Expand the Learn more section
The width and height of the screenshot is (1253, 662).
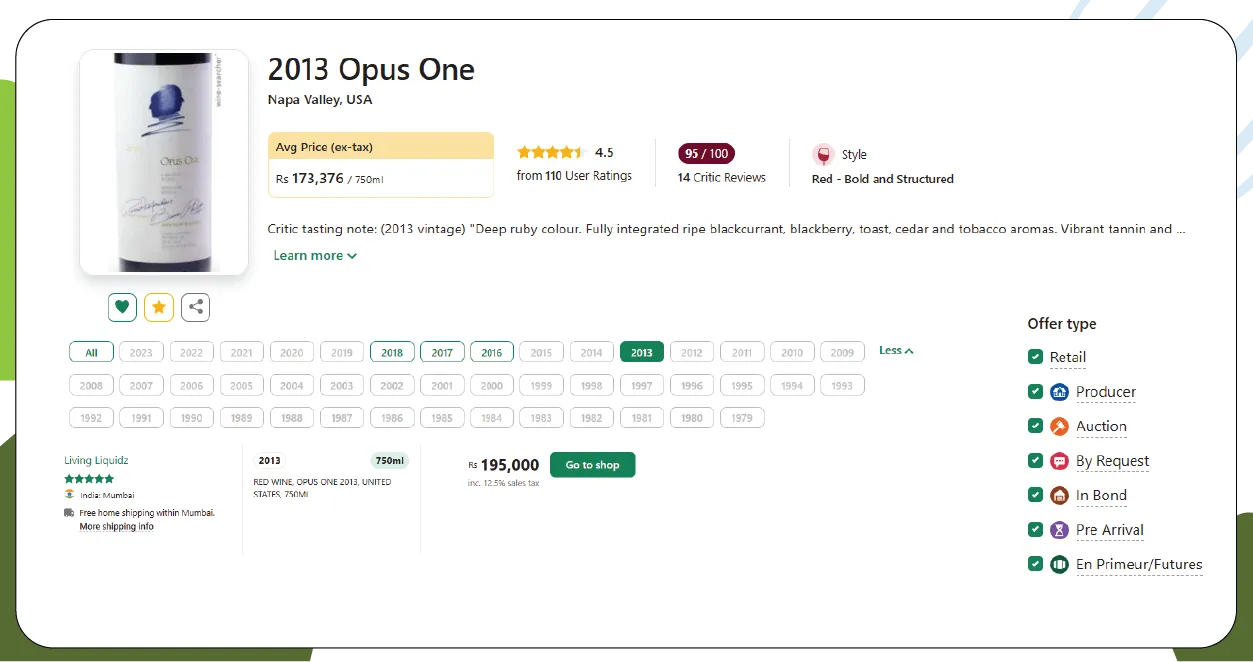click(315, 255)
